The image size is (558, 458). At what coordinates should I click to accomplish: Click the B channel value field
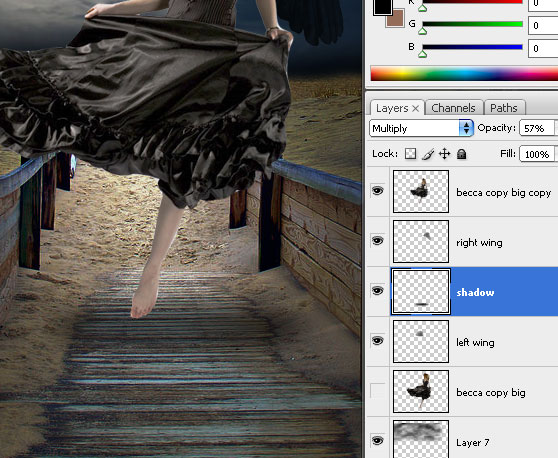click(543, 48)
